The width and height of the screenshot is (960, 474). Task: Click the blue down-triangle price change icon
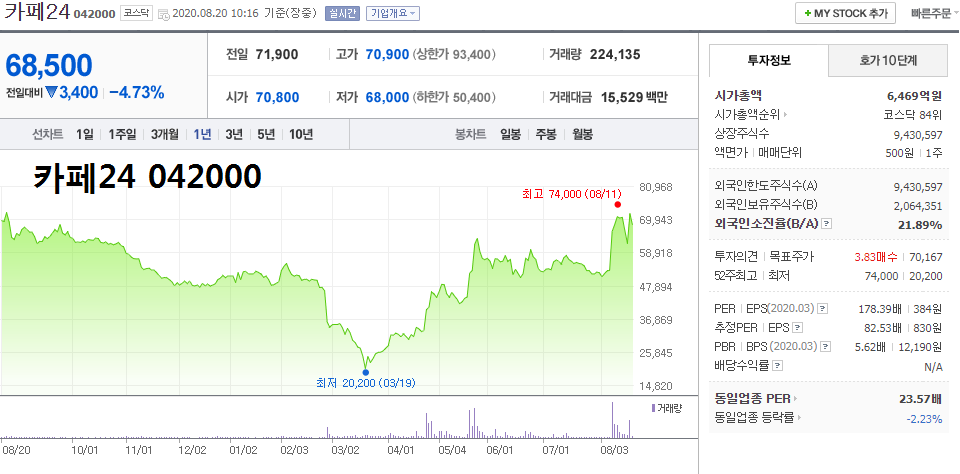coord(51,92)
